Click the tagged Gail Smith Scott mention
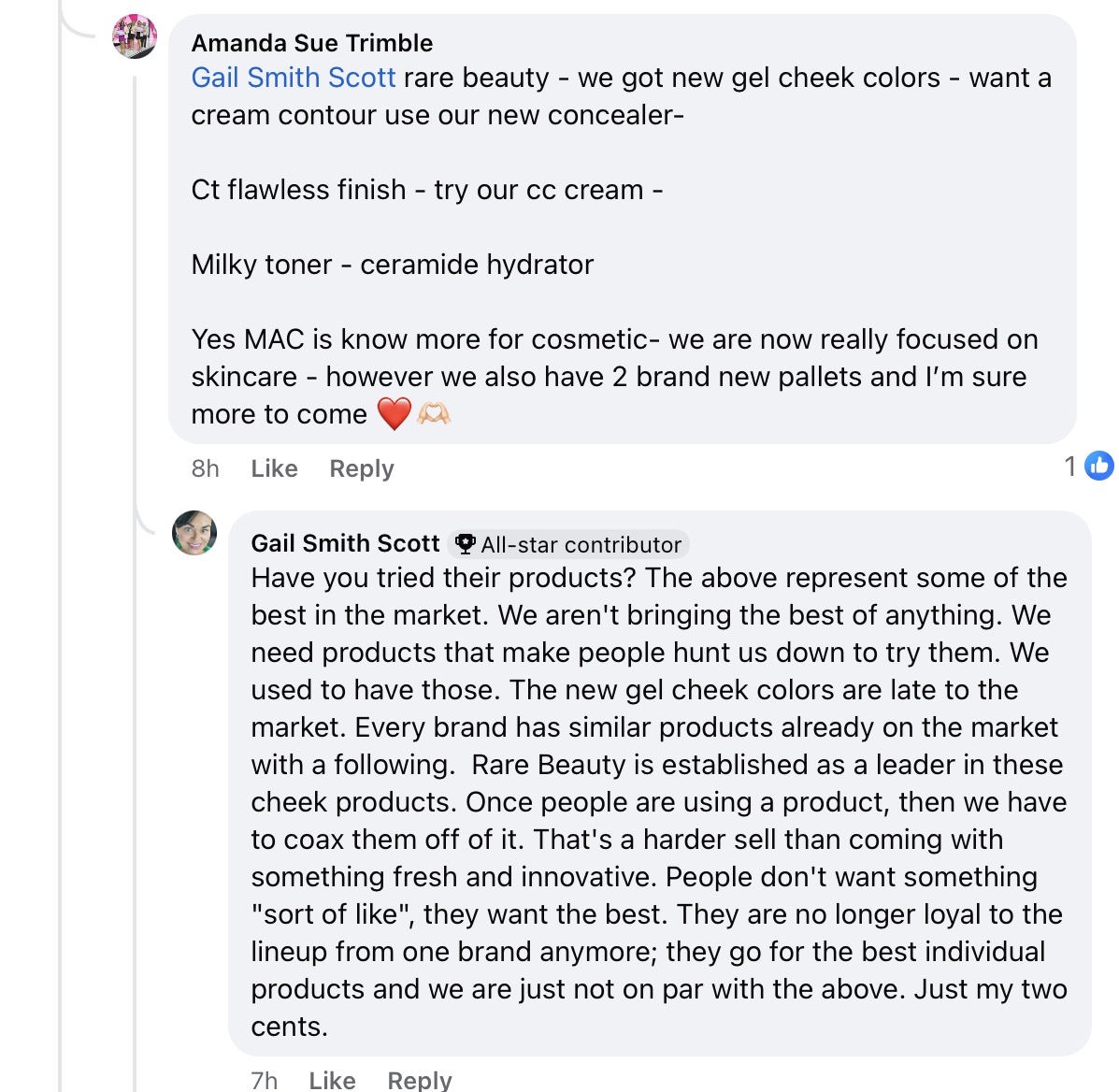Screen dimensions: 1119x1092 tap(294, 78)
